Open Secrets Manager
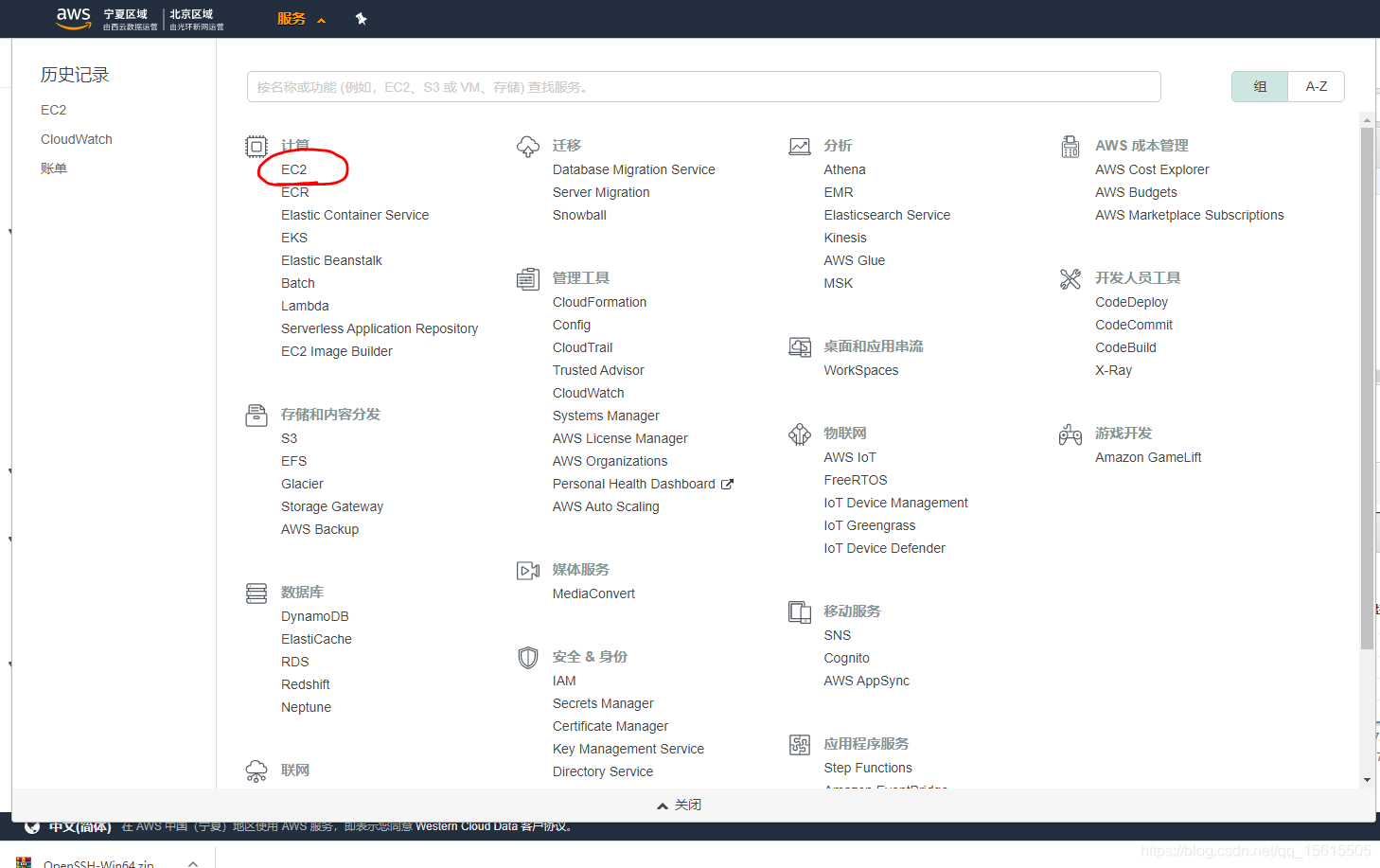 pyautogui.click(x=603, y=703)
